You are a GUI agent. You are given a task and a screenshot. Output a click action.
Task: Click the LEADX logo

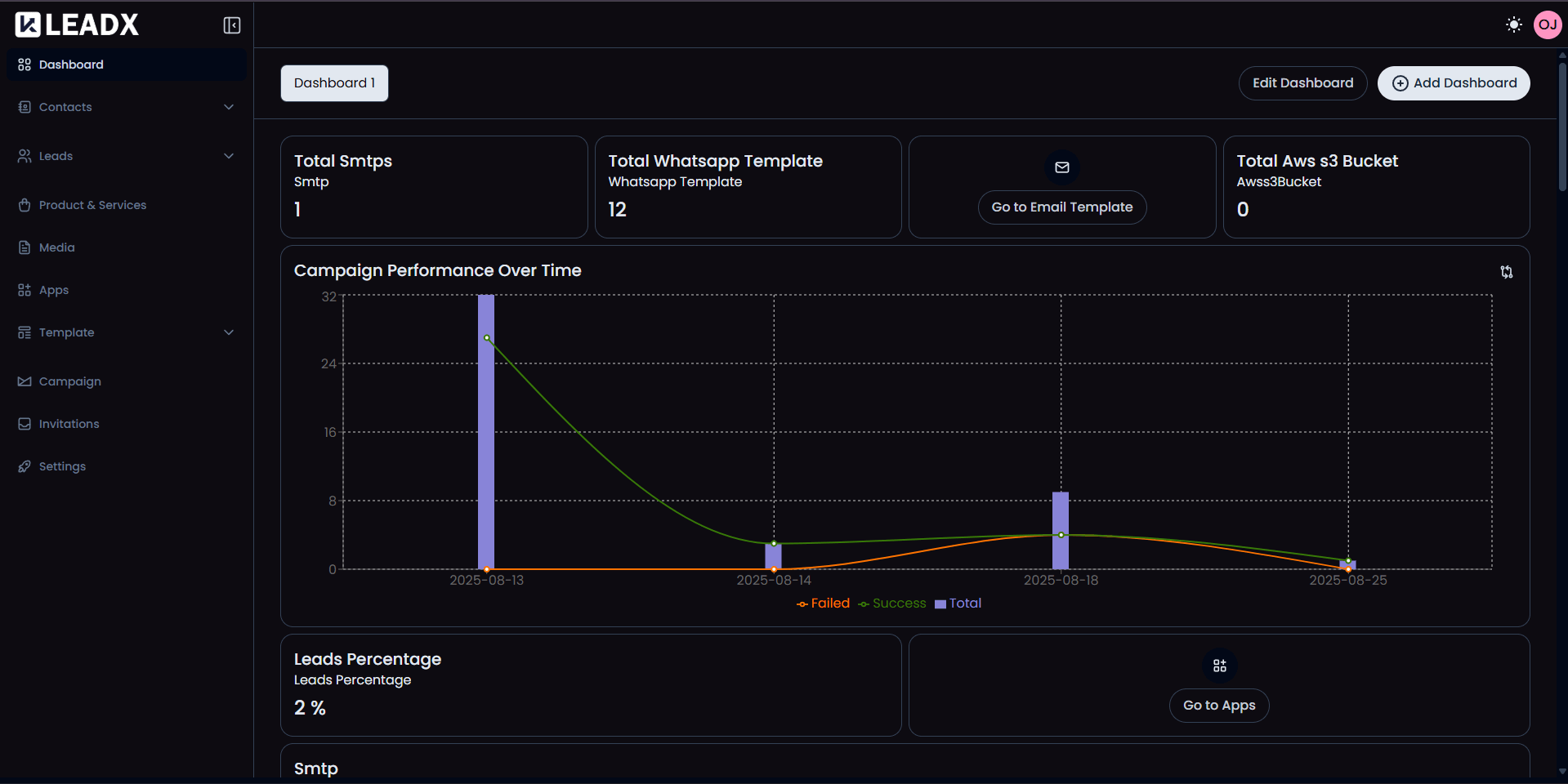[x=78, y=25]
